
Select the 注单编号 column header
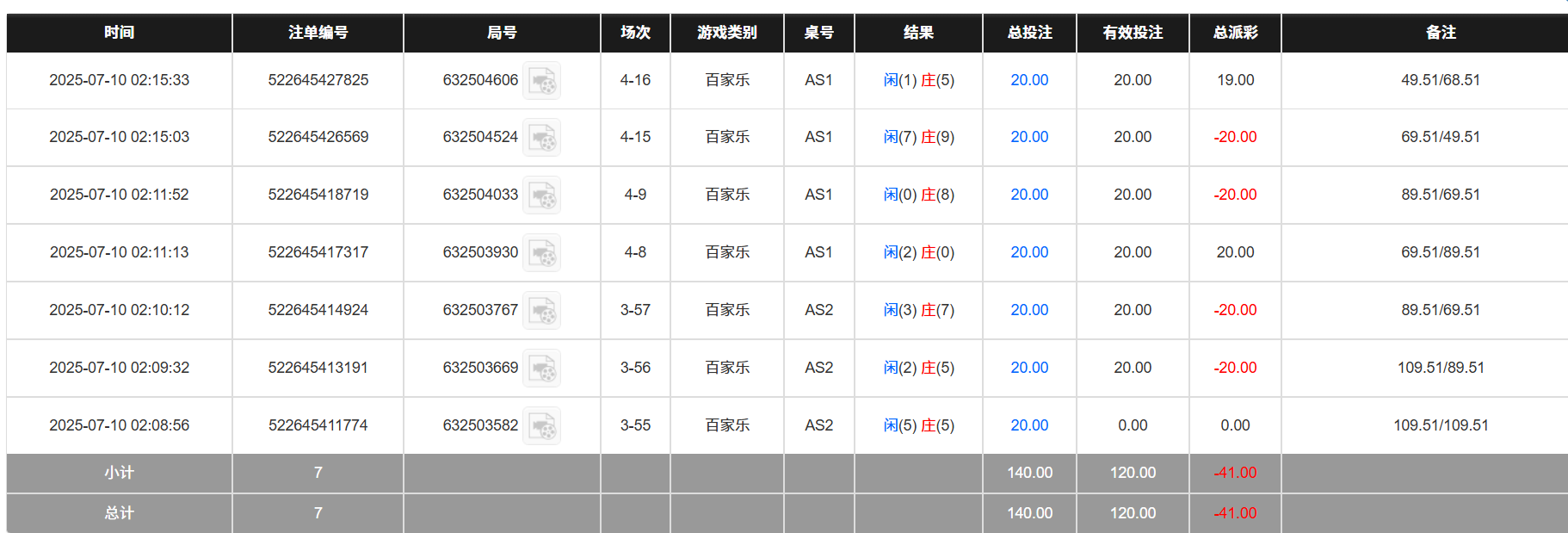pos(317,33)
